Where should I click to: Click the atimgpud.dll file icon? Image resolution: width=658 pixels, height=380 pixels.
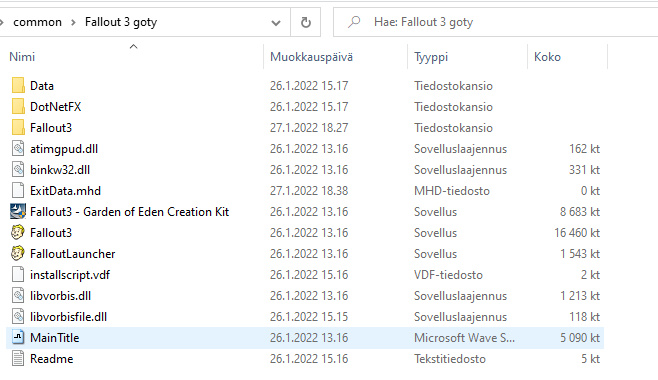18,148
